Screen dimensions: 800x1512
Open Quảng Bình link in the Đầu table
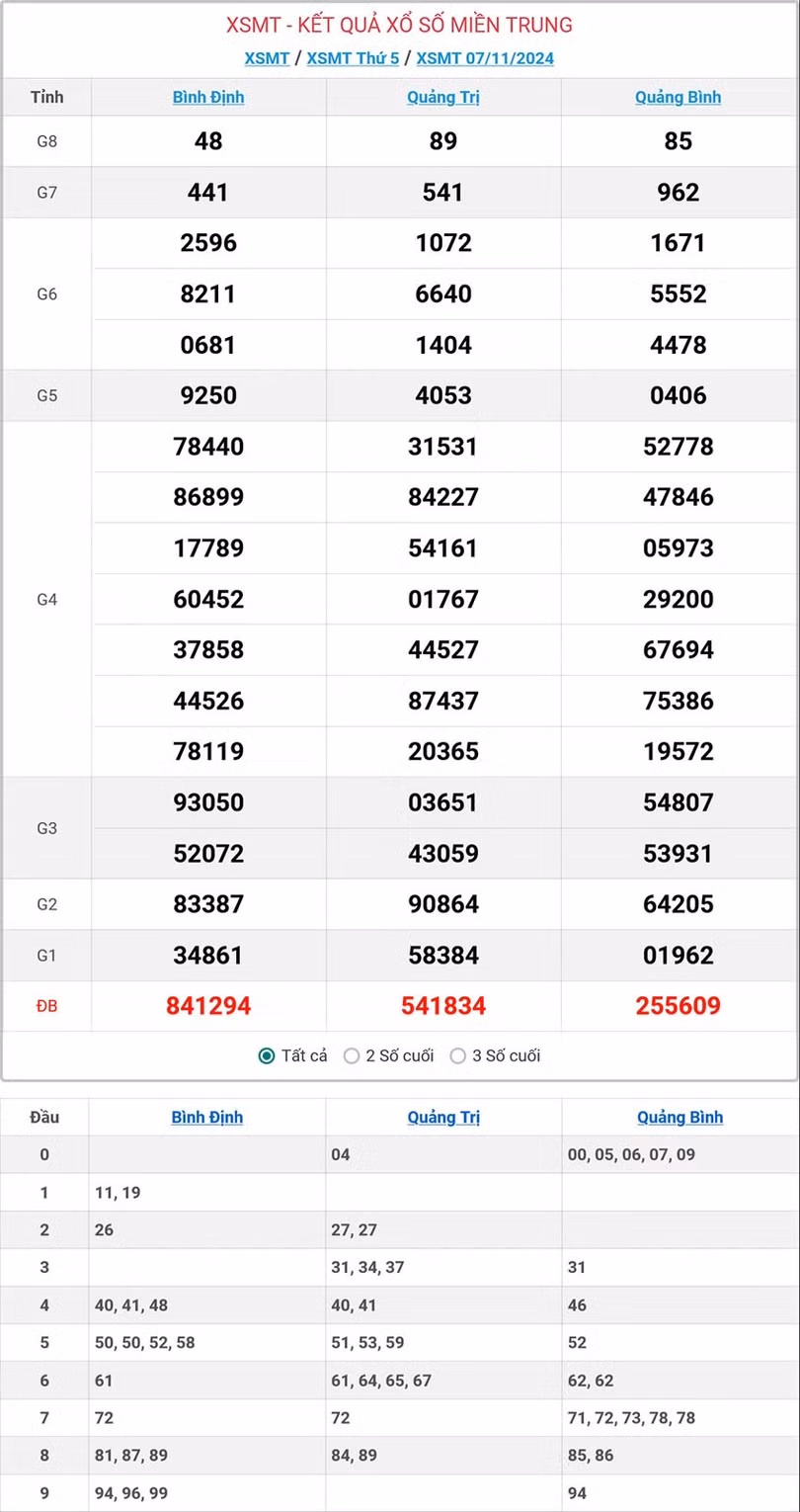[680, 1118]
